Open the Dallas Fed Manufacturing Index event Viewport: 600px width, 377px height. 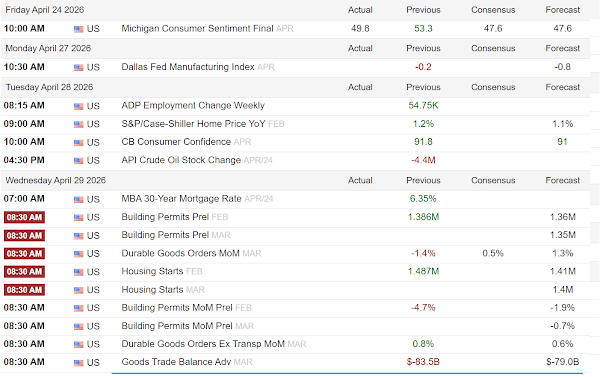[x=188, y=67]
